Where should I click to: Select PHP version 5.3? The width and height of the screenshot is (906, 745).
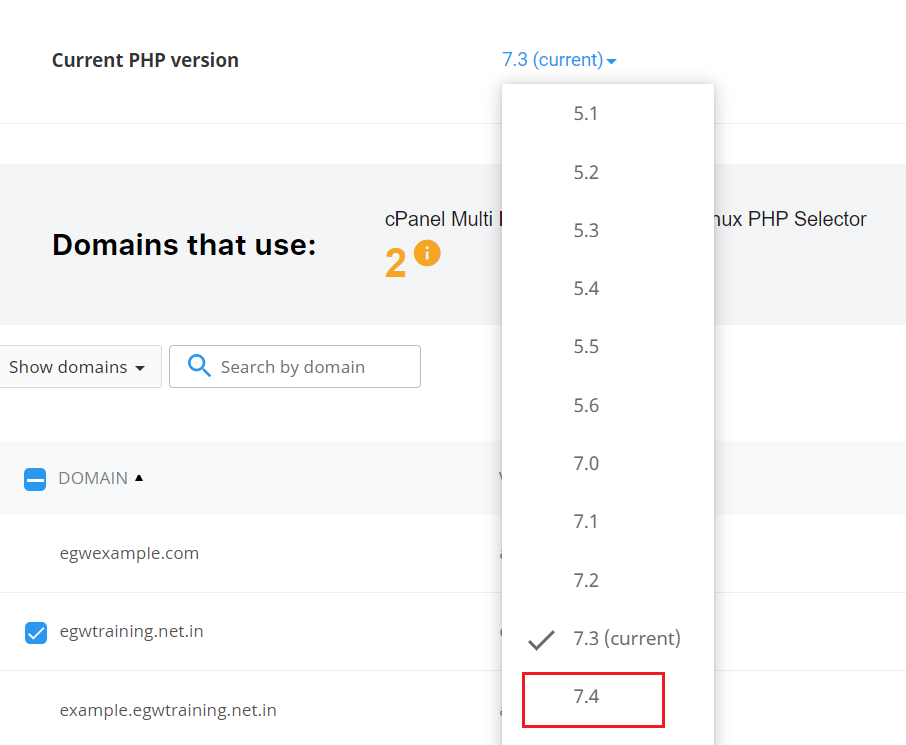click(587, 230)
